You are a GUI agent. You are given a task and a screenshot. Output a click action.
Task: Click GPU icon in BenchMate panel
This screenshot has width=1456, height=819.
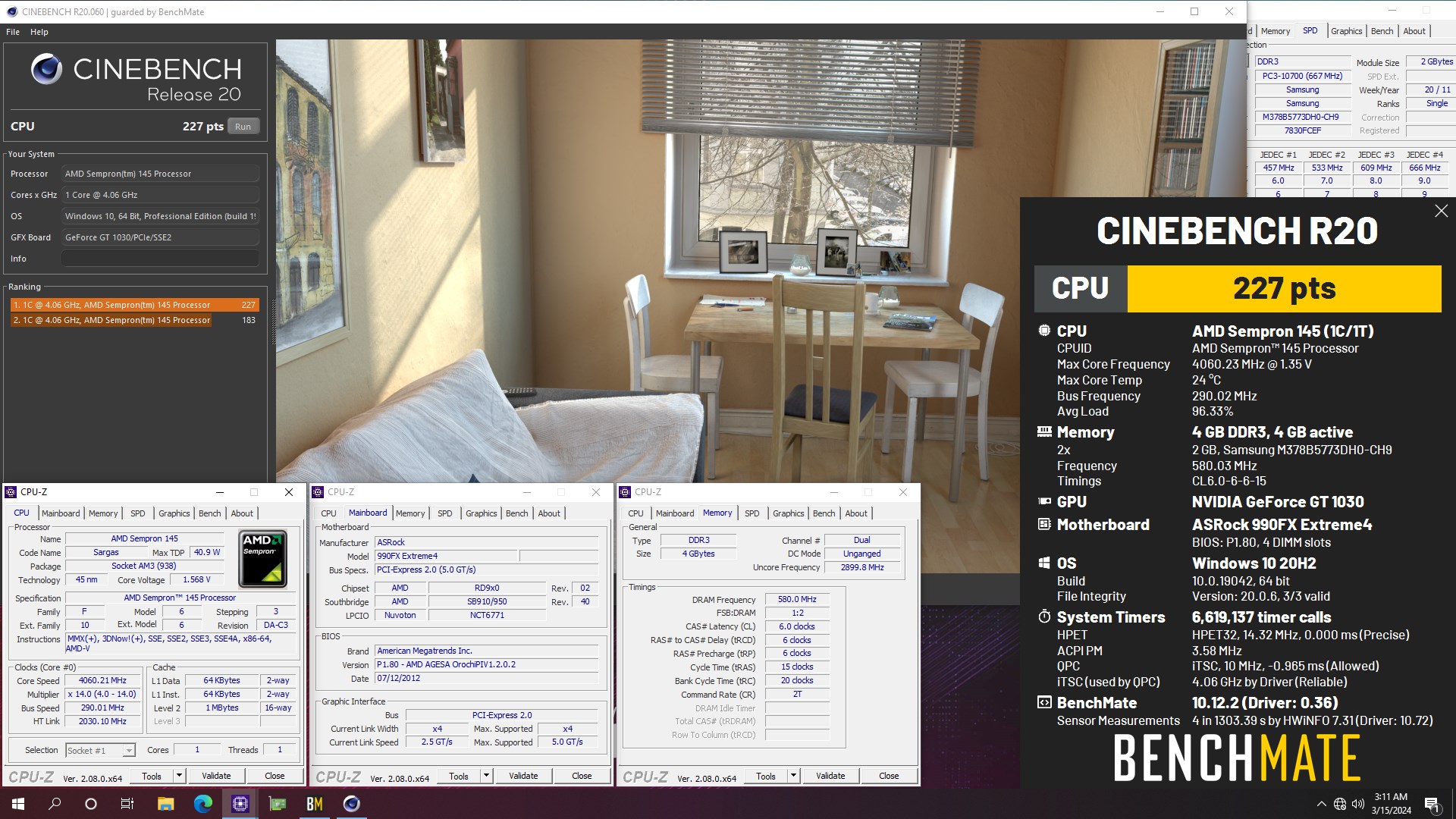1044,502
